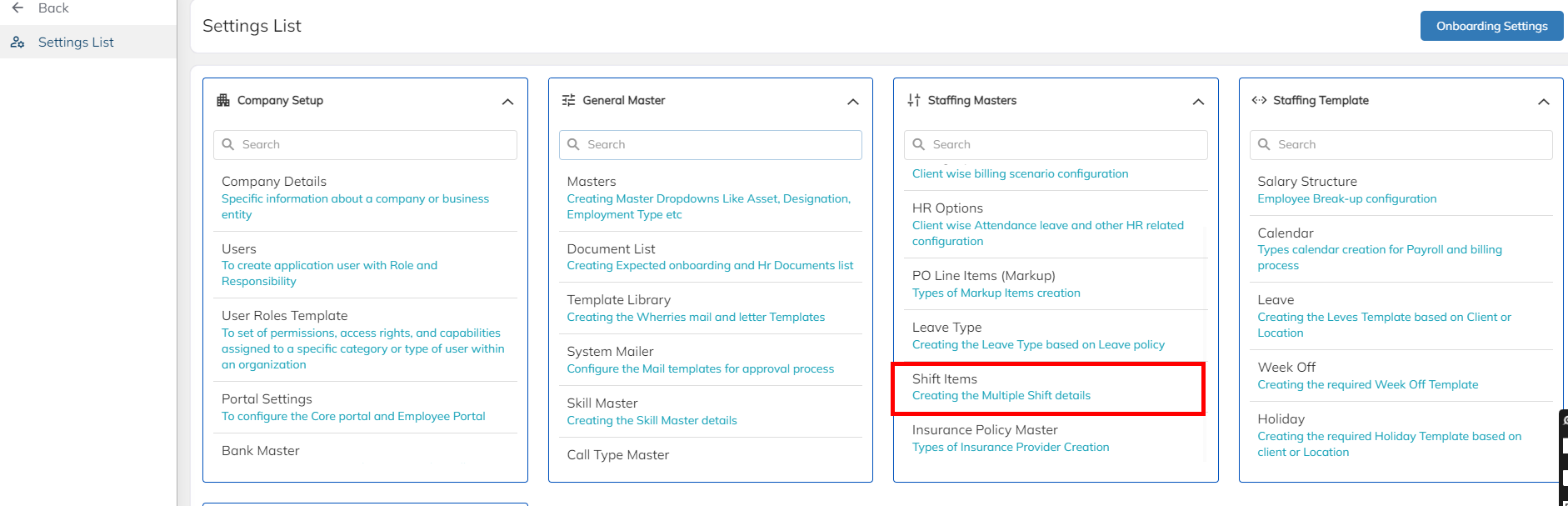Click the Settings List sidebar icon
Screen dimensions: 1568x506
(x=17, y=42)
